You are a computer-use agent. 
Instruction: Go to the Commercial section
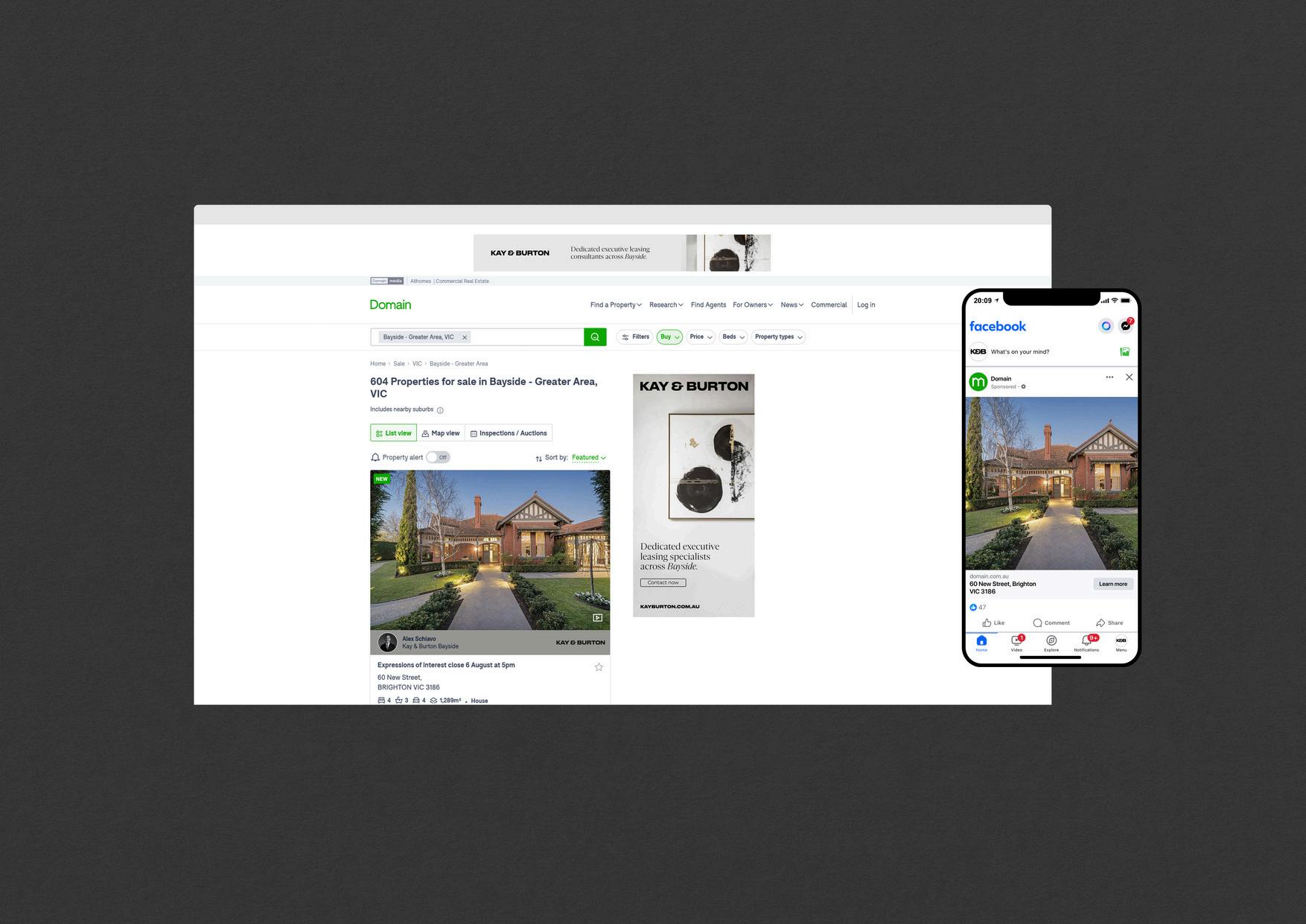pyautogui.click(x=829, y=305)
